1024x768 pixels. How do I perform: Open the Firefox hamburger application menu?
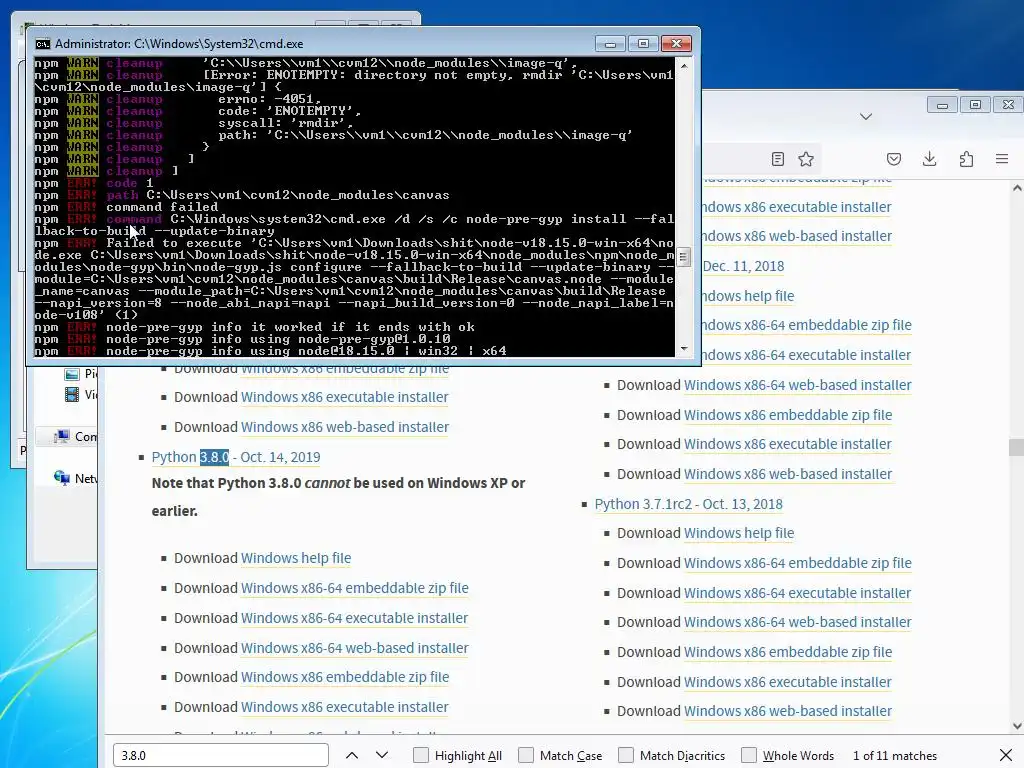1002,159
